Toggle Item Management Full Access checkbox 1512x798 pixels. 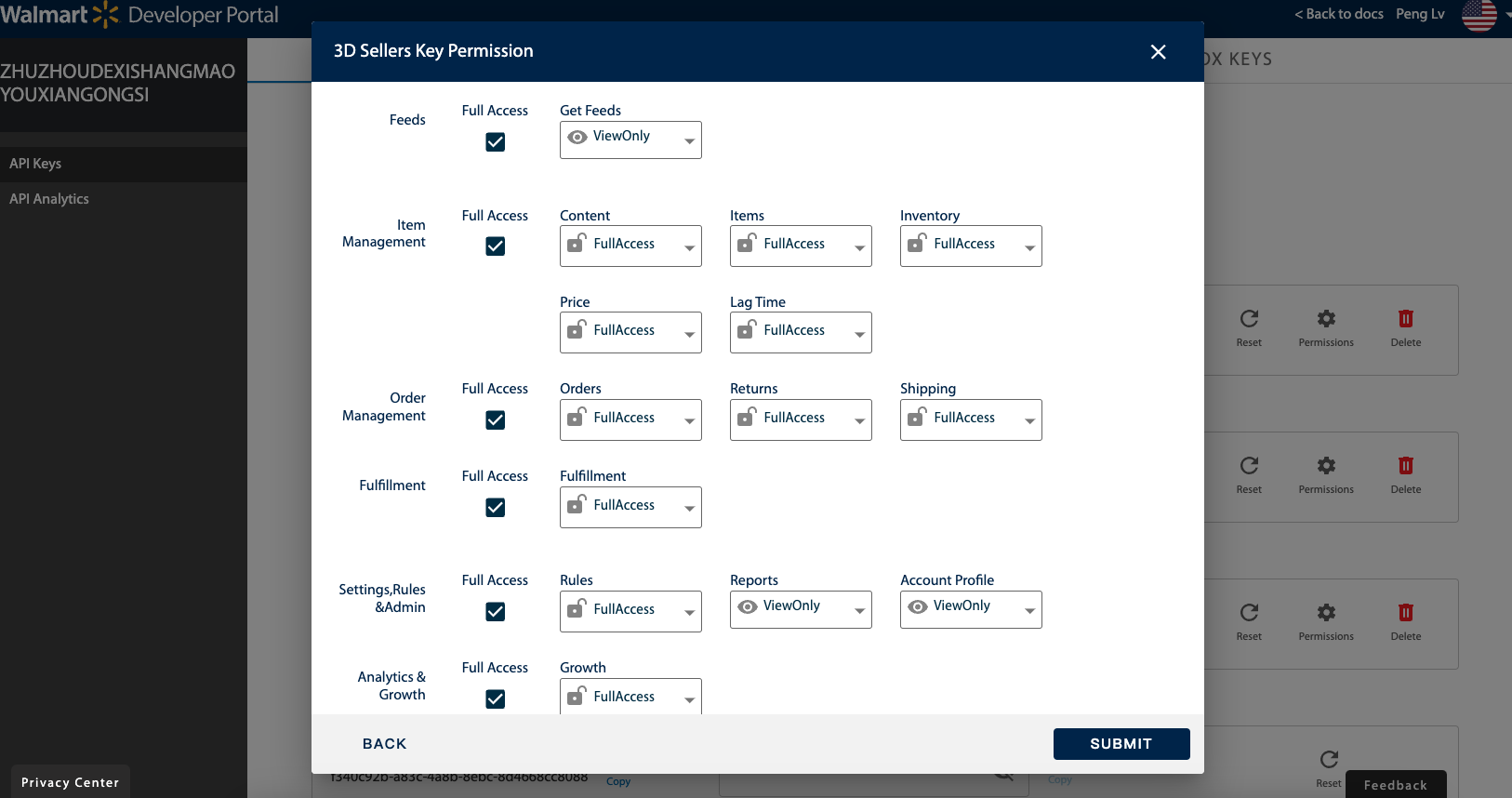pos(496,246)
